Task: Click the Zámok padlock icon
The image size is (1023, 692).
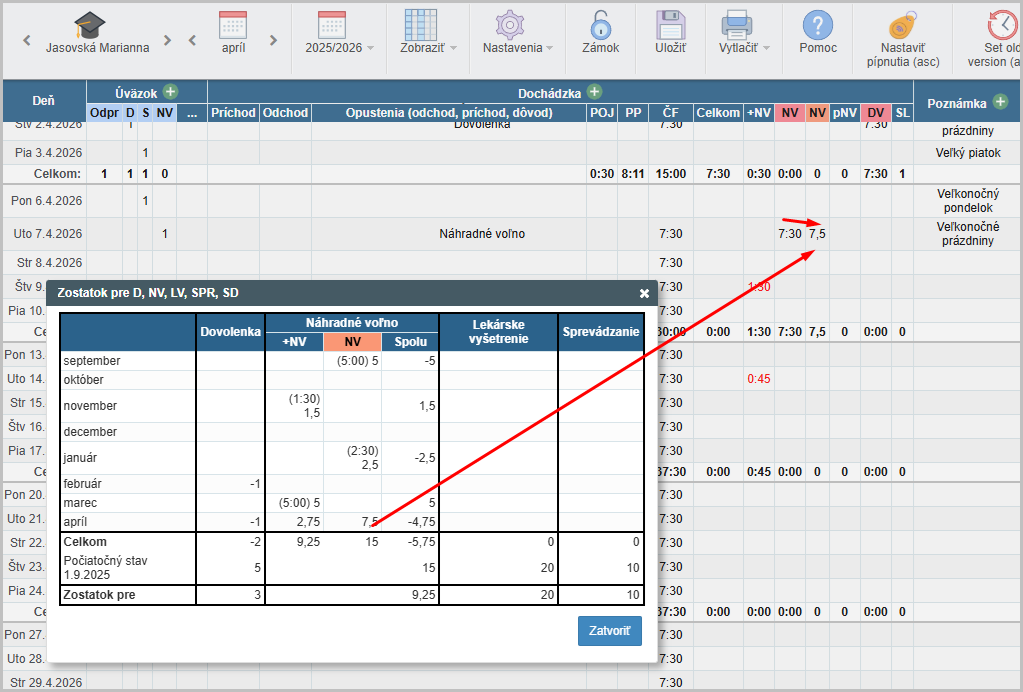Action: click(x=600, y=26)
